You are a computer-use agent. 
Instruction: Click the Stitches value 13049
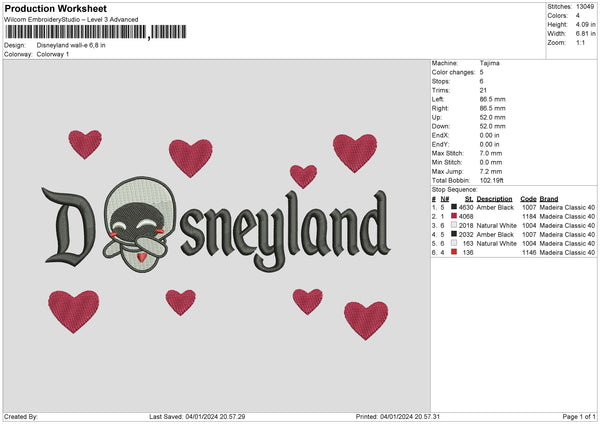[x=585, y=7]
